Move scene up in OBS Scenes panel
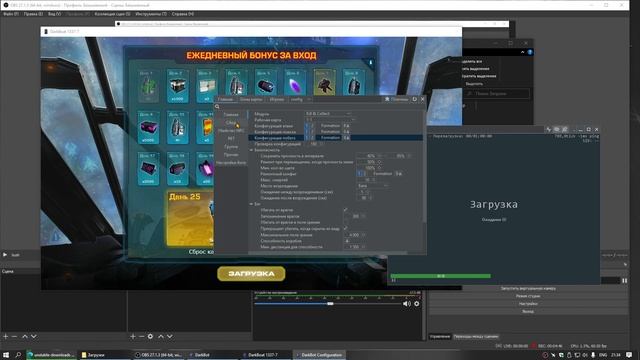Image resolution: width=640 pixels, height=360 pixels. [25, 336]
